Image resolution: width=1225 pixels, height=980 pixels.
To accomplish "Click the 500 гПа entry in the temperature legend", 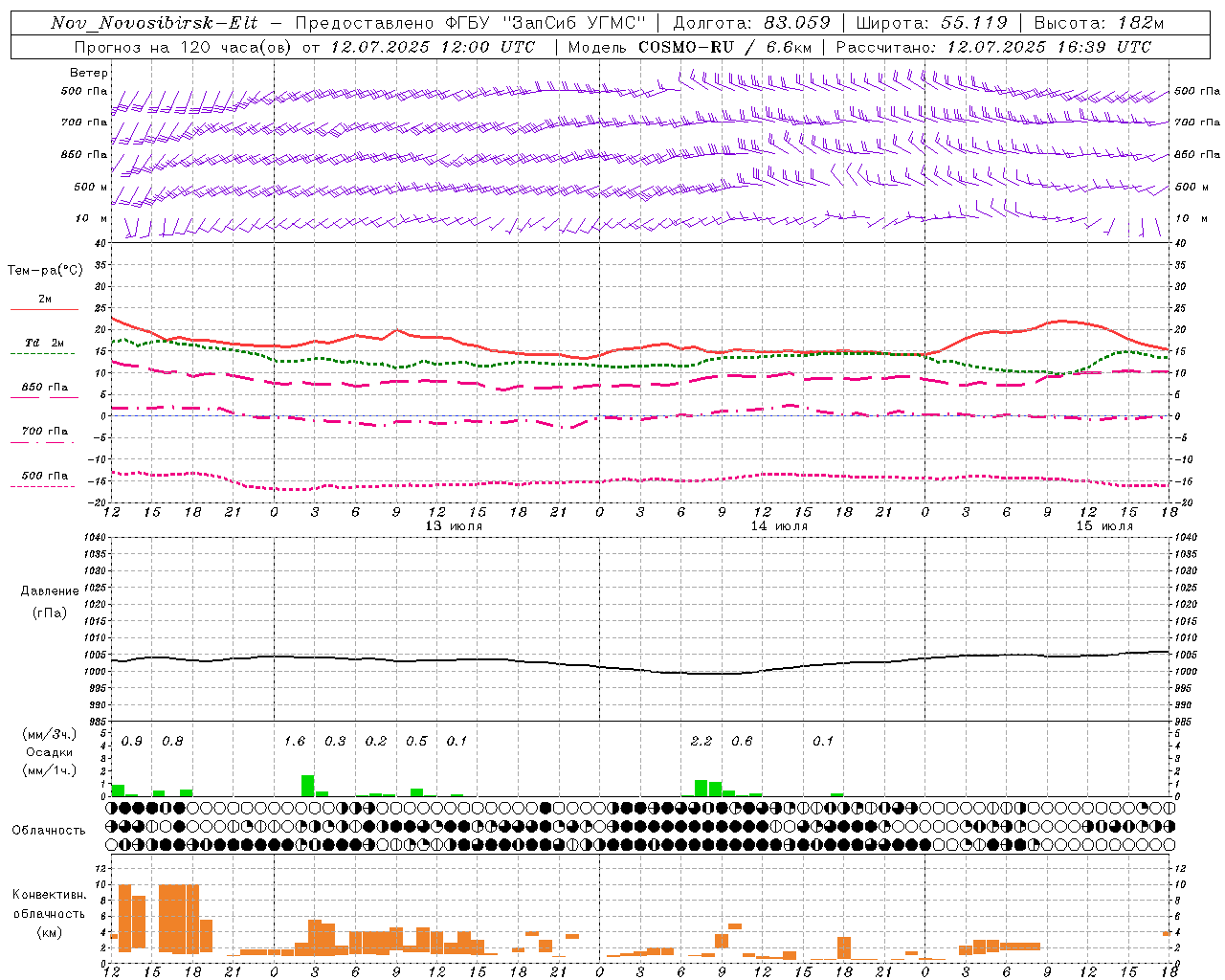I will 45,475.
